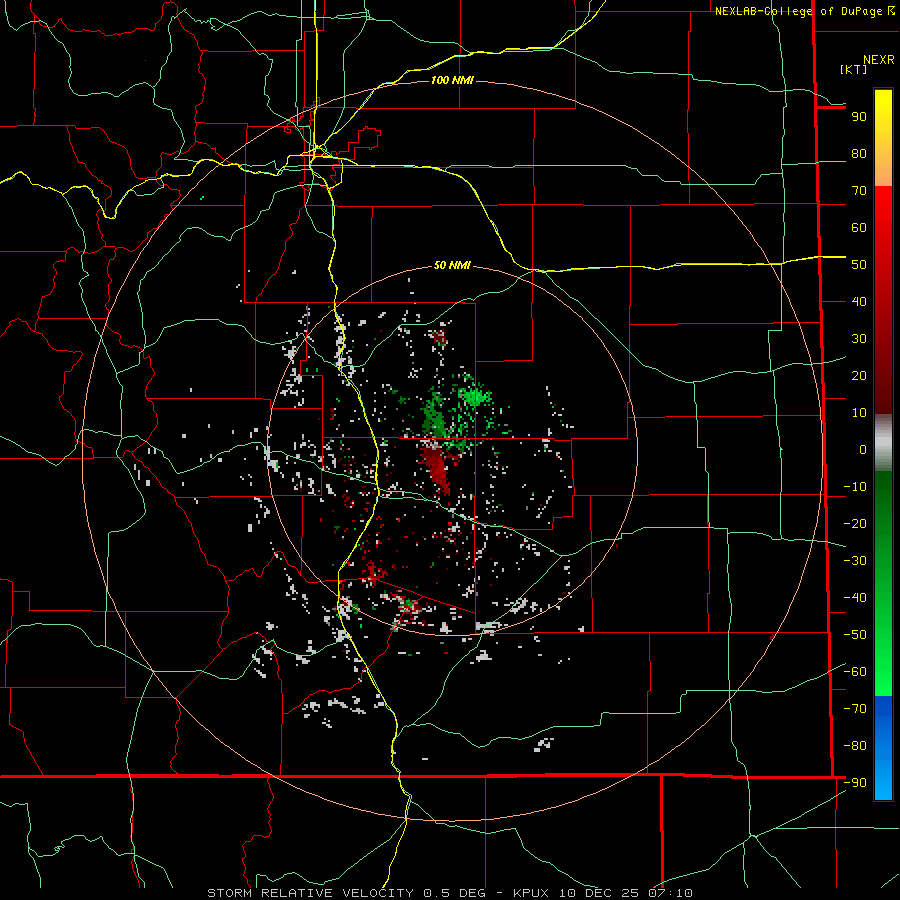This screenshot has height=900, width=900.
Task: Click the '0.5 DEG' elevation angle text
Action: tap(455, 893)
